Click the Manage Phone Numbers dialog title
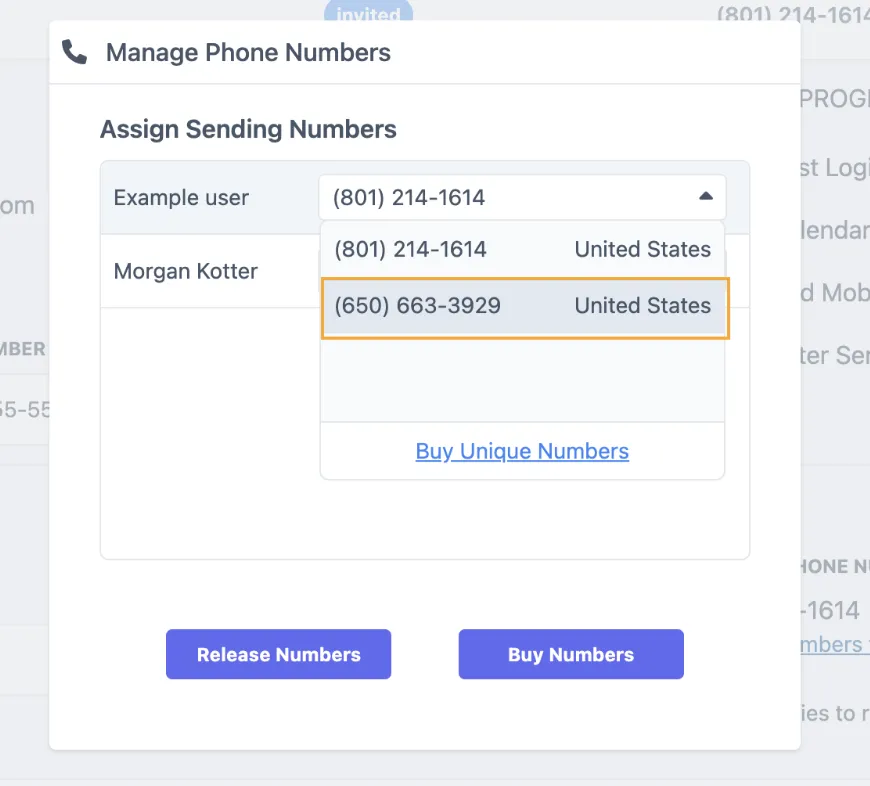 (249, 52)
